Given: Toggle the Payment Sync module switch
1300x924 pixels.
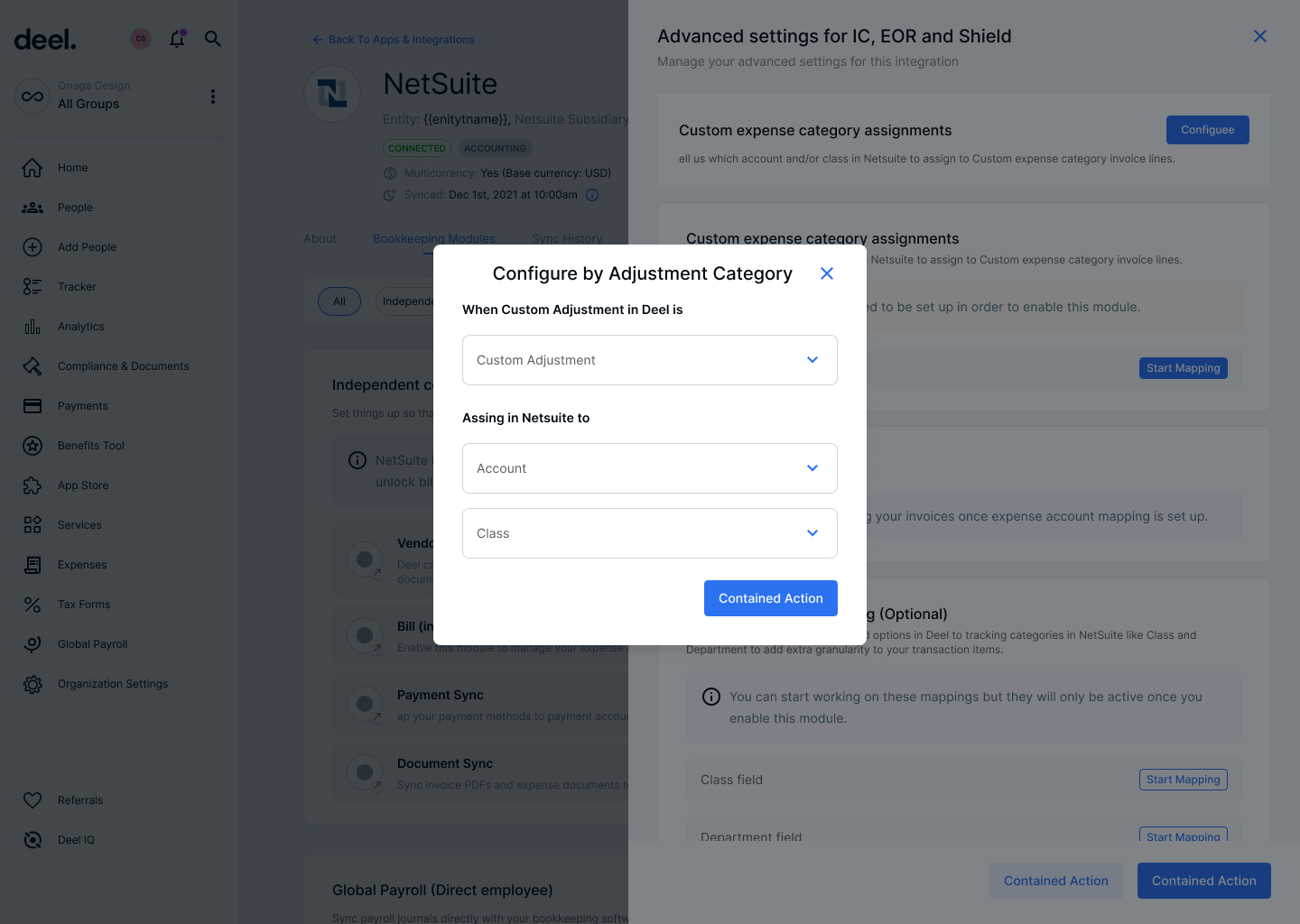Looking at the screenshot, I should pyautogui.click(x=365, y=704).
